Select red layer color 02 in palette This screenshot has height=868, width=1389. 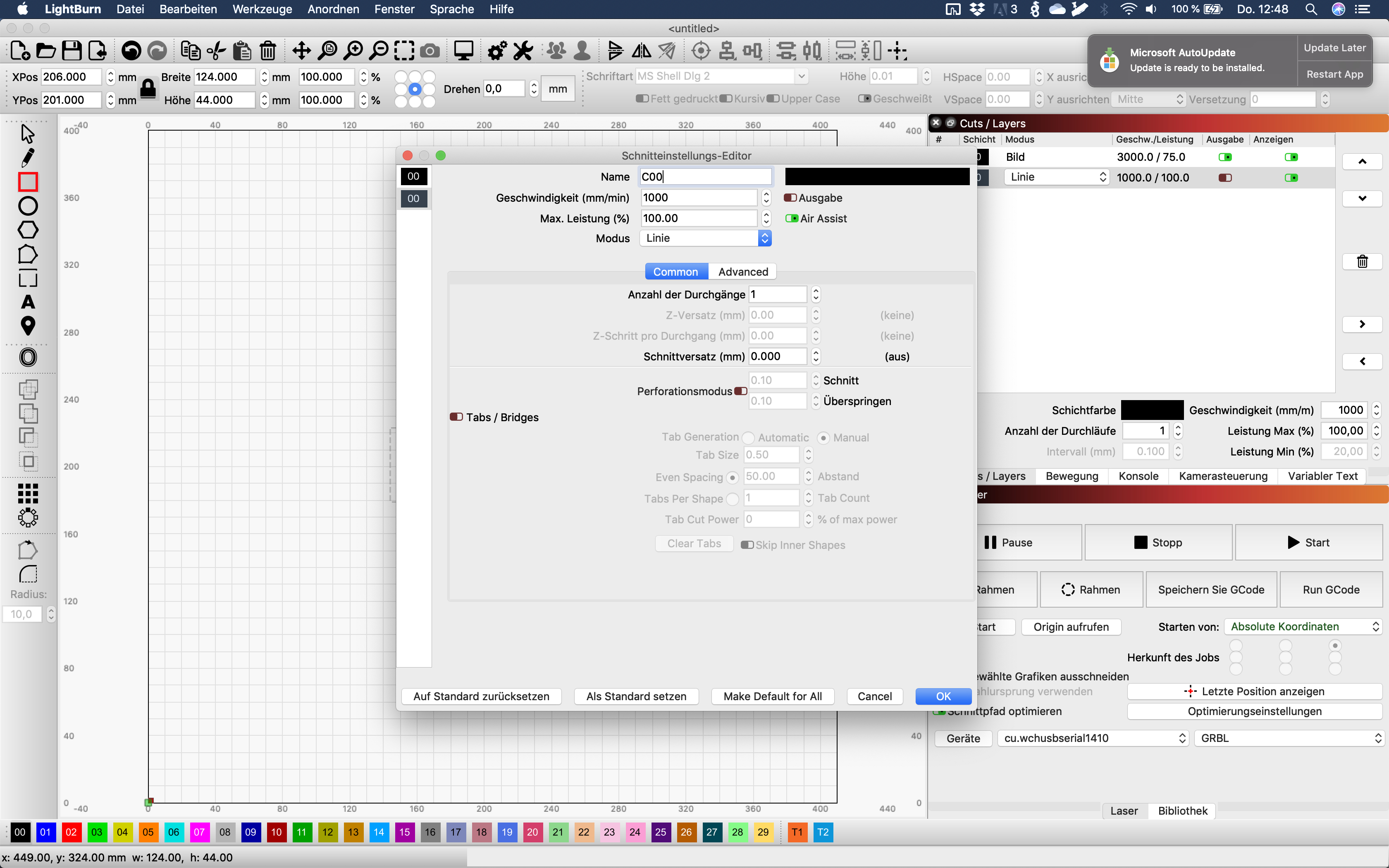[x=71, y=832]
